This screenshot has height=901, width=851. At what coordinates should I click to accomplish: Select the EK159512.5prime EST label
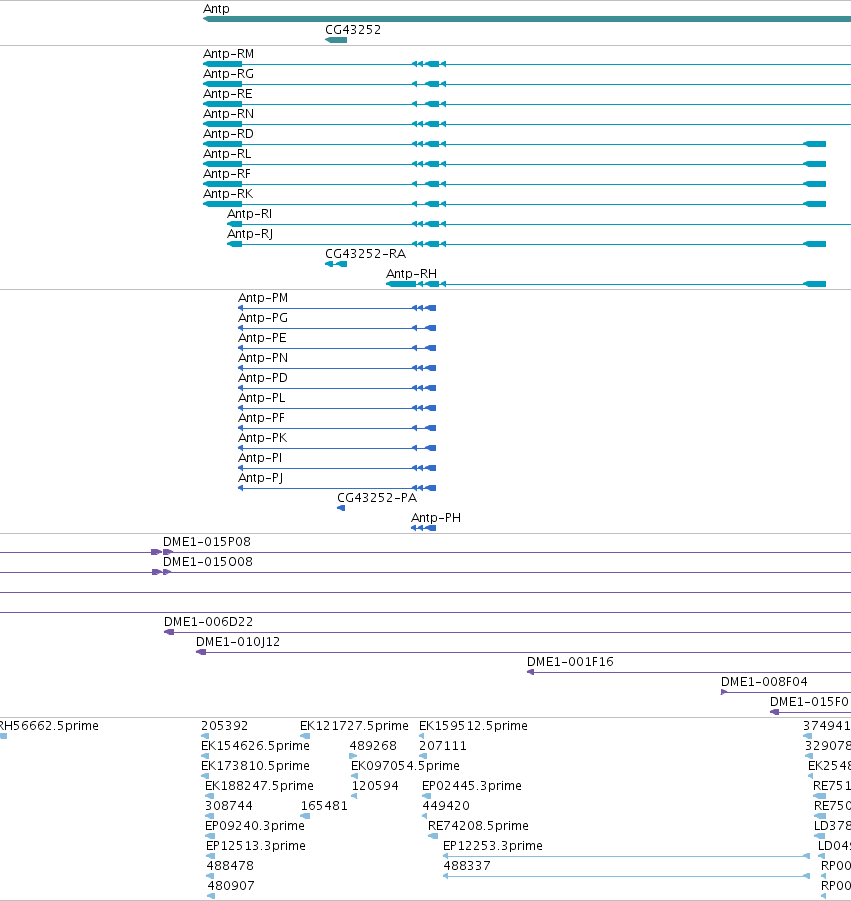coord(473,726)
